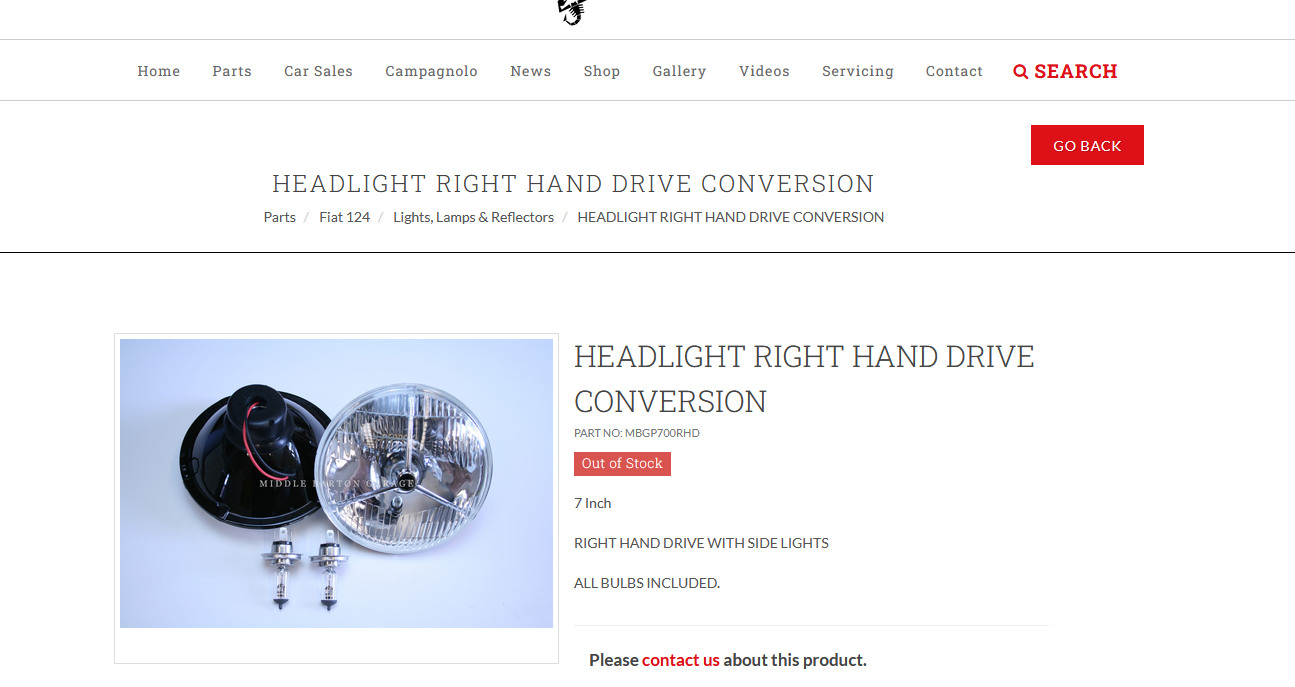View the Gallery page
Image resolution: width=1295 pixels, height=687 pixels.
(x=679, y=71)
